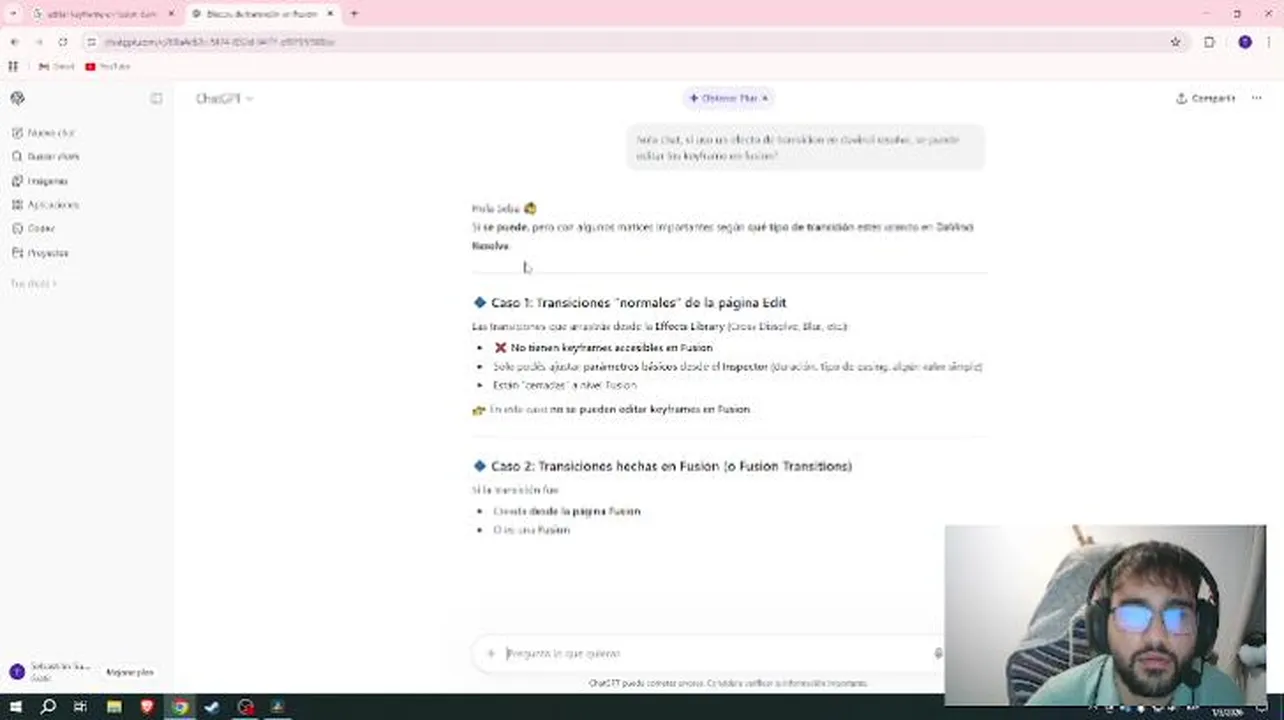Open the browser three-dot menu

pos(1271,42)
